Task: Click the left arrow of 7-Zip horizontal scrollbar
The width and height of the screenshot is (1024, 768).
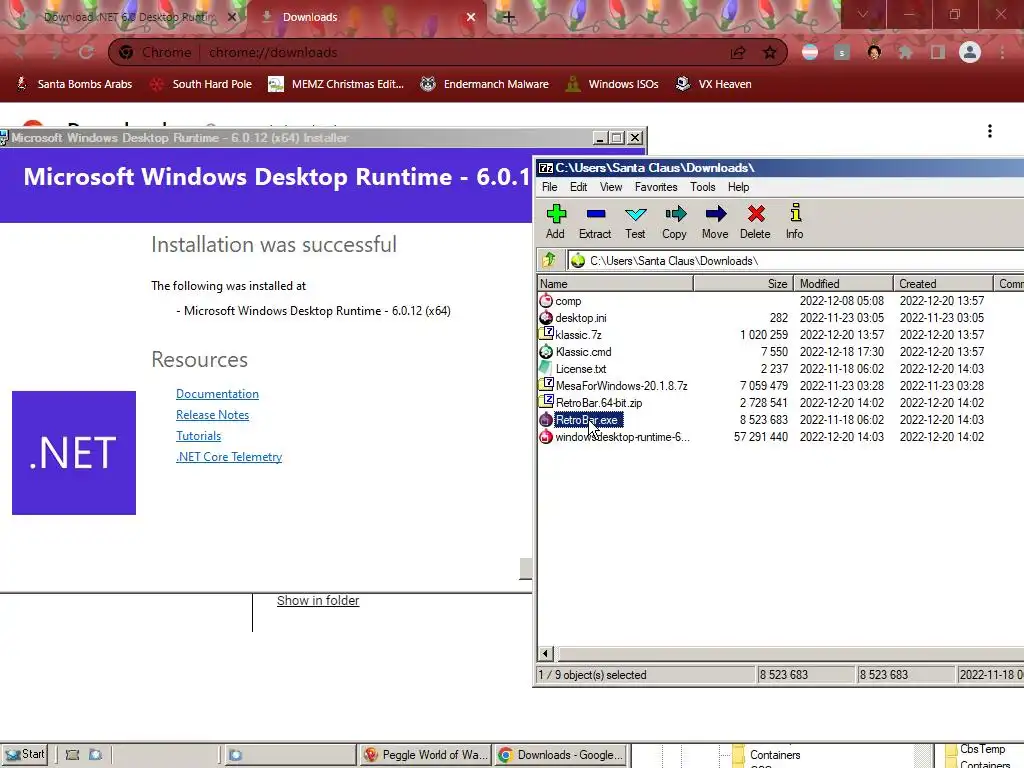Action: [x=545, y=653]
